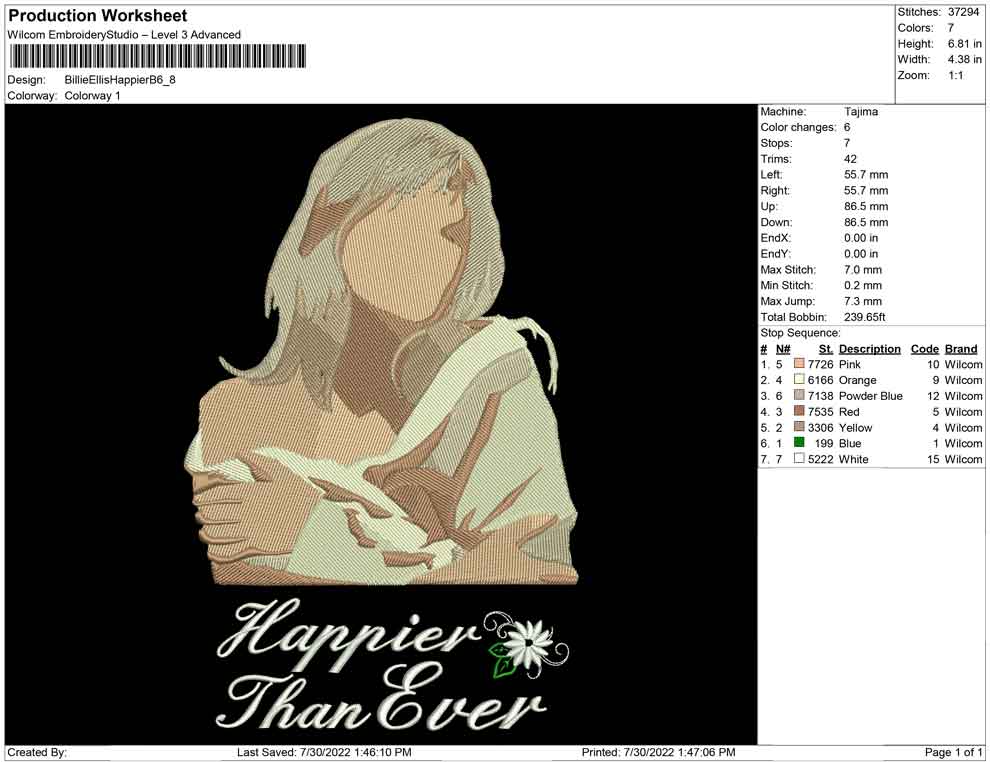
Task: Click the 'Created By:' footer label
Action: click(x=37, y=752)
